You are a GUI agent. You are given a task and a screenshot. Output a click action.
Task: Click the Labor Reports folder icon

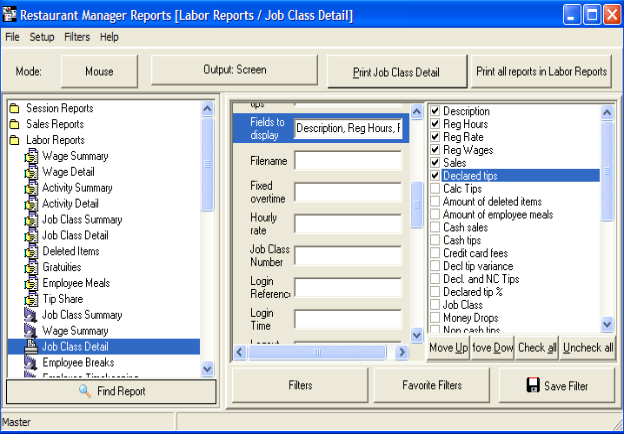coord(15,140)
